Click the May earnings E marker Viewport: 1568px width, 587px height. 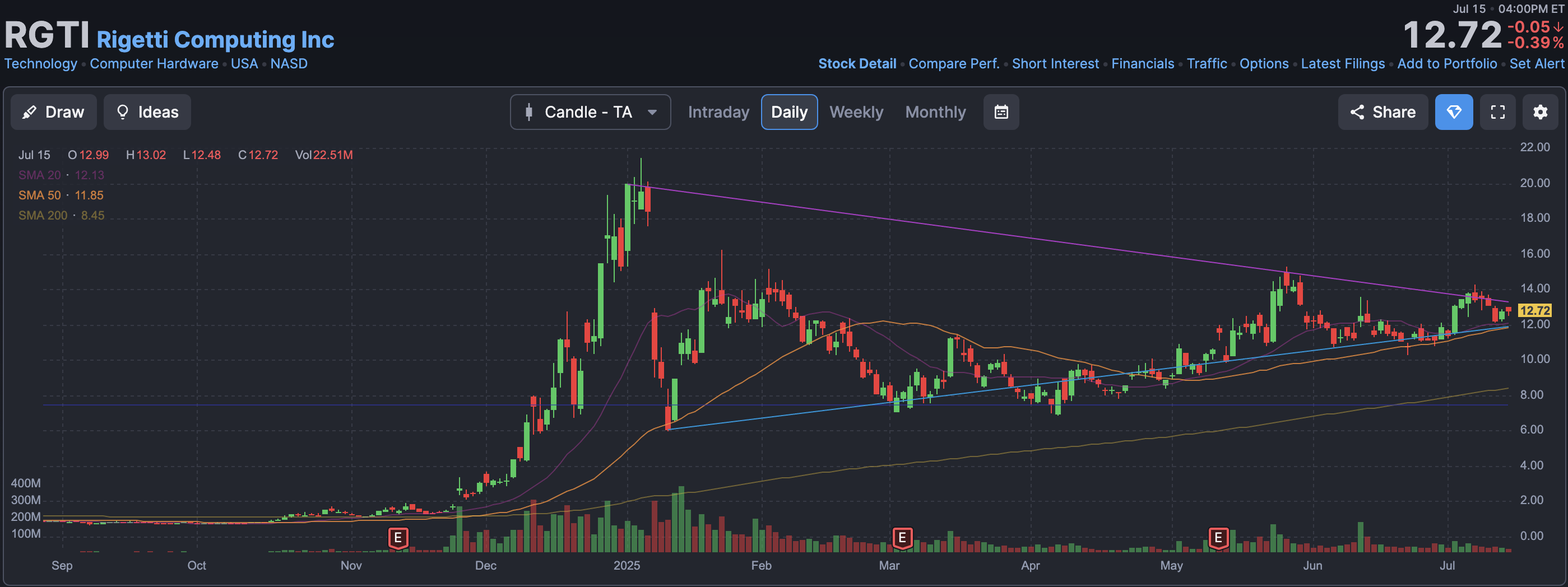point(1218,538)
